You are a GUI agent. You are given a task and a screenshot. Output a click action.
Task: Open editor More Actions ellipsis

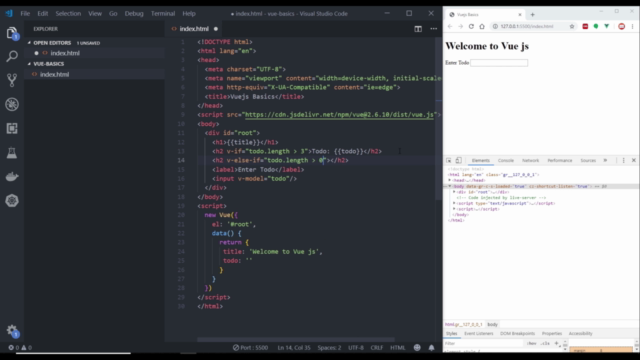(433, 29)
